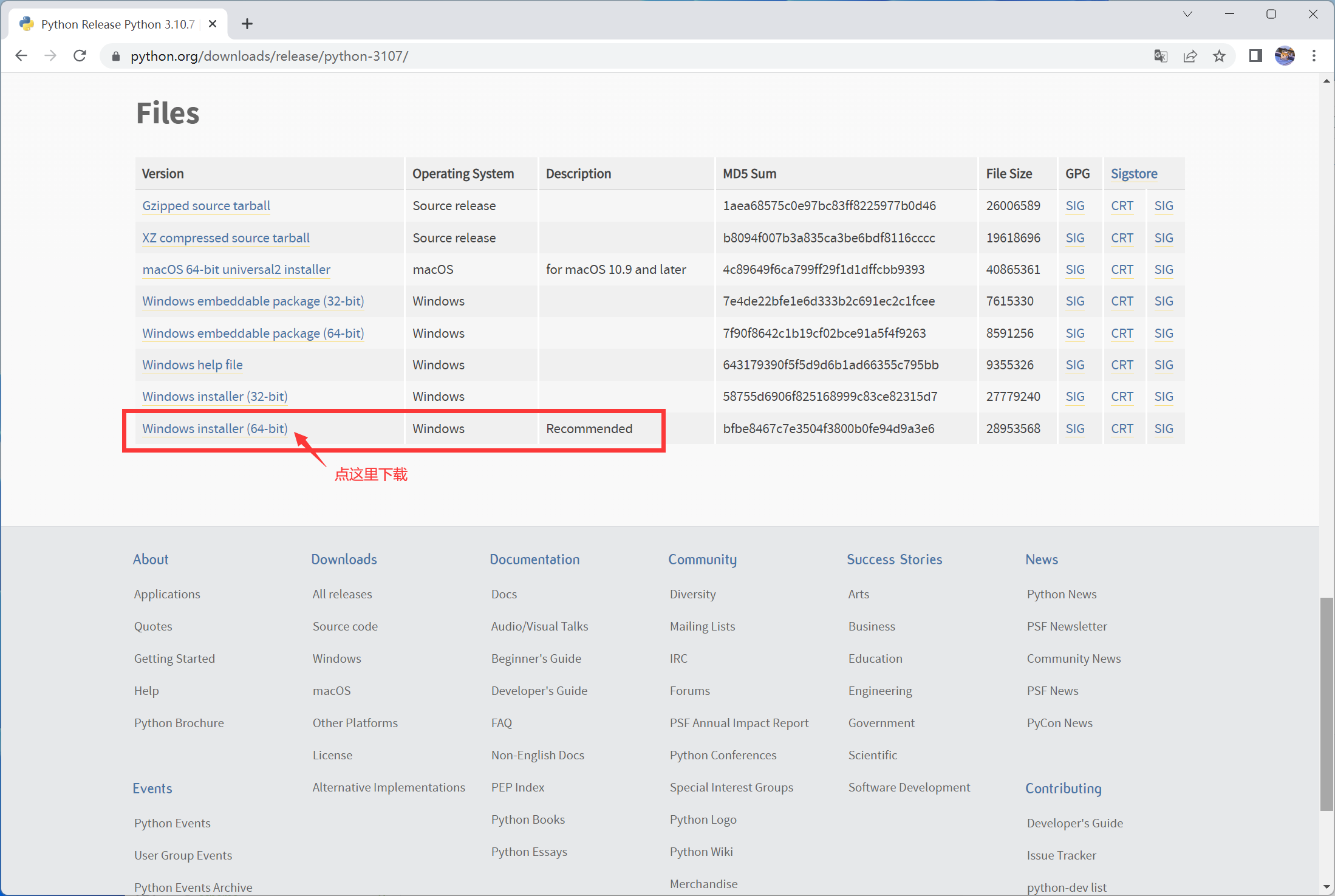Open the Python News link

click(1062, 594)
